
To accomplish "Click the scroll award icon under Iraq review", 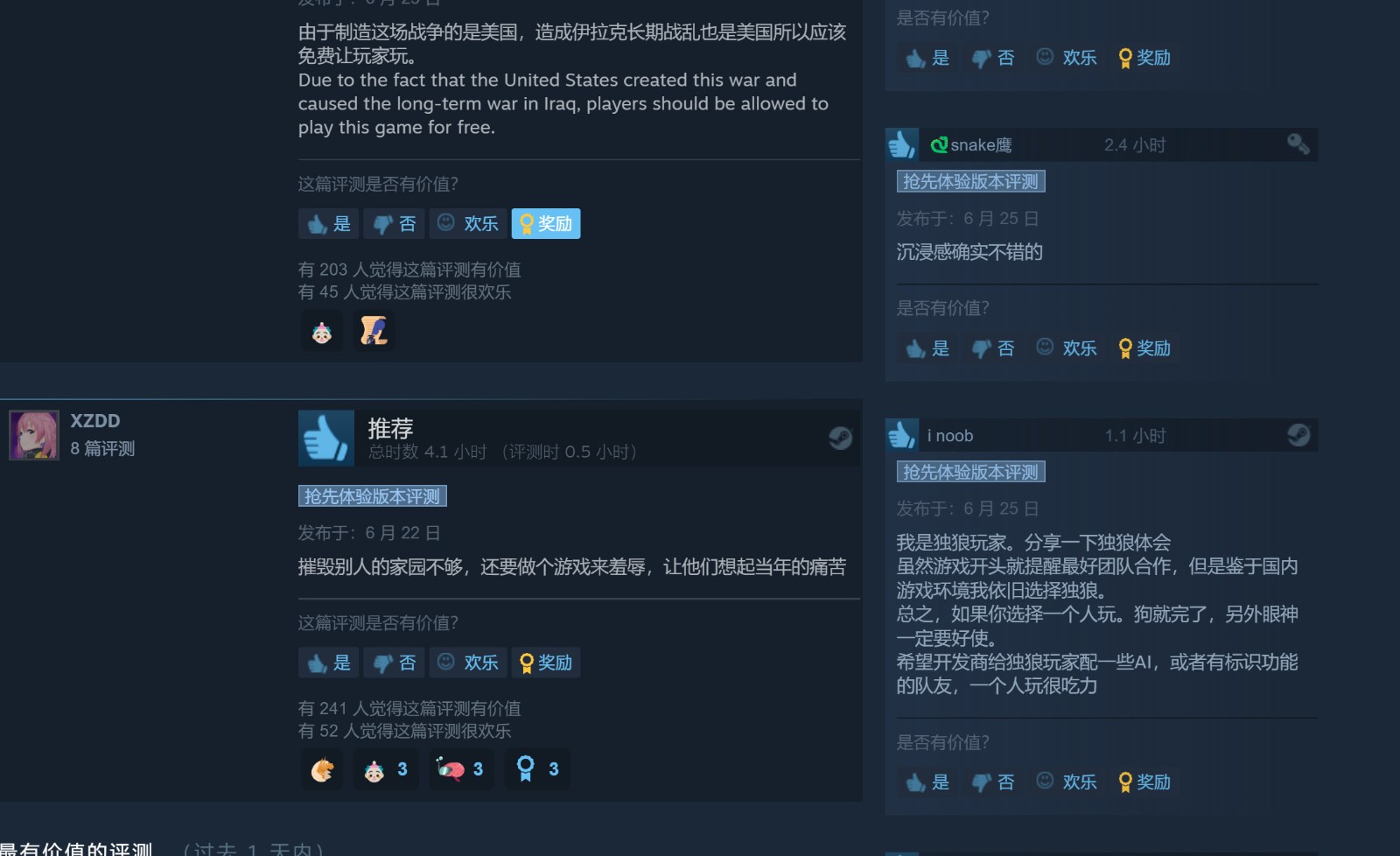I will coord(374,331).
